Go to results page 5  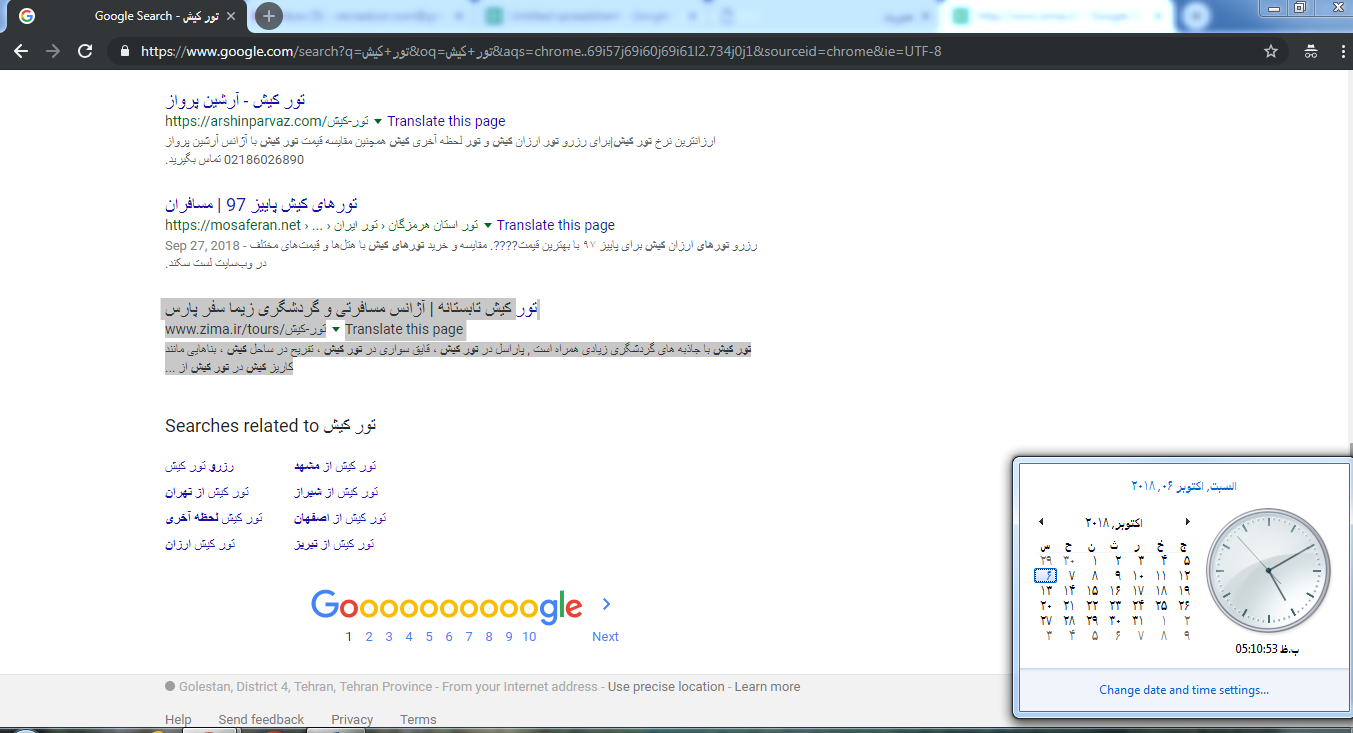click(429, 636)
